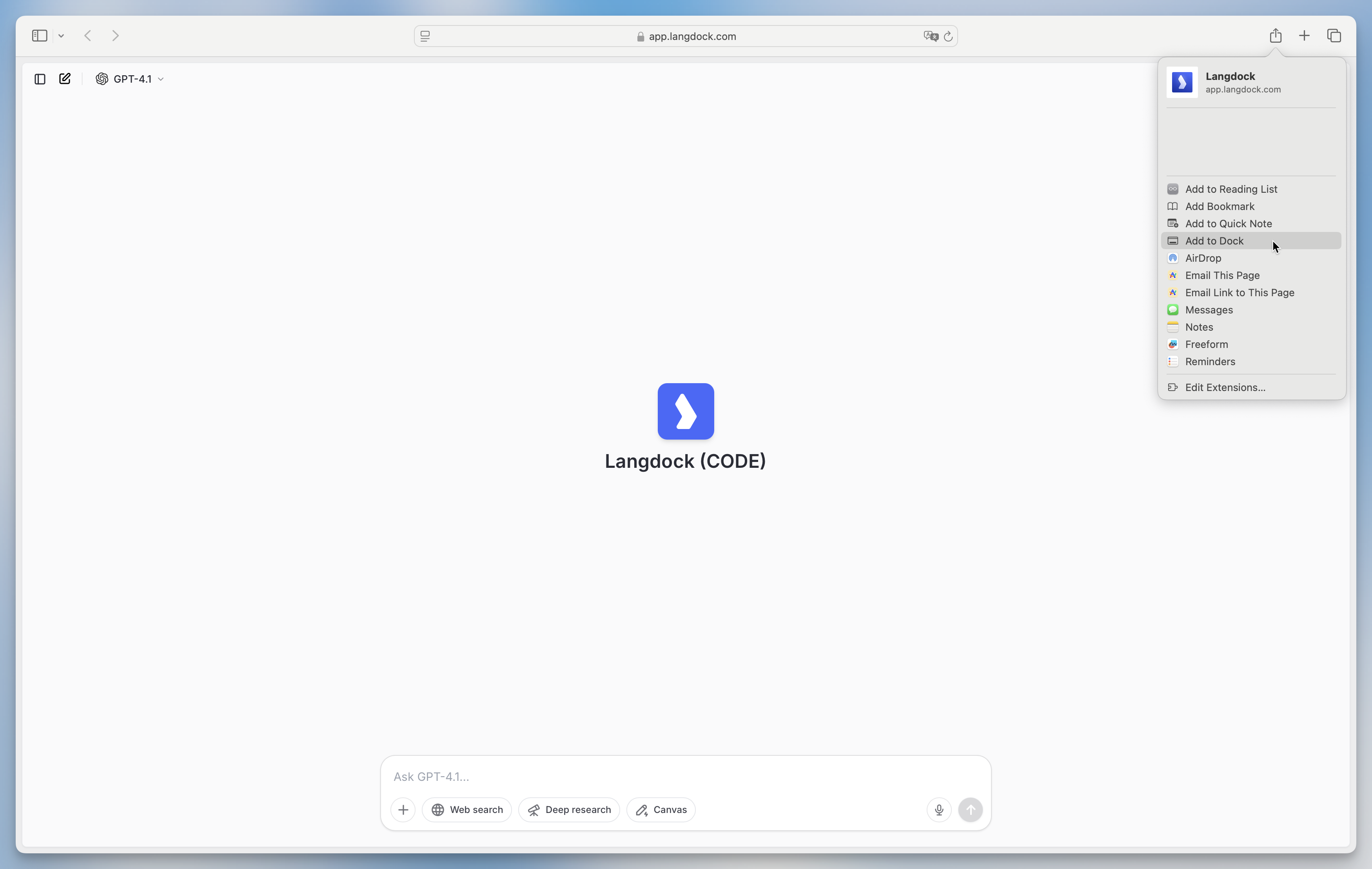Click the microphone dictation icon
1372x869 pixels.
tap(939, 809)
